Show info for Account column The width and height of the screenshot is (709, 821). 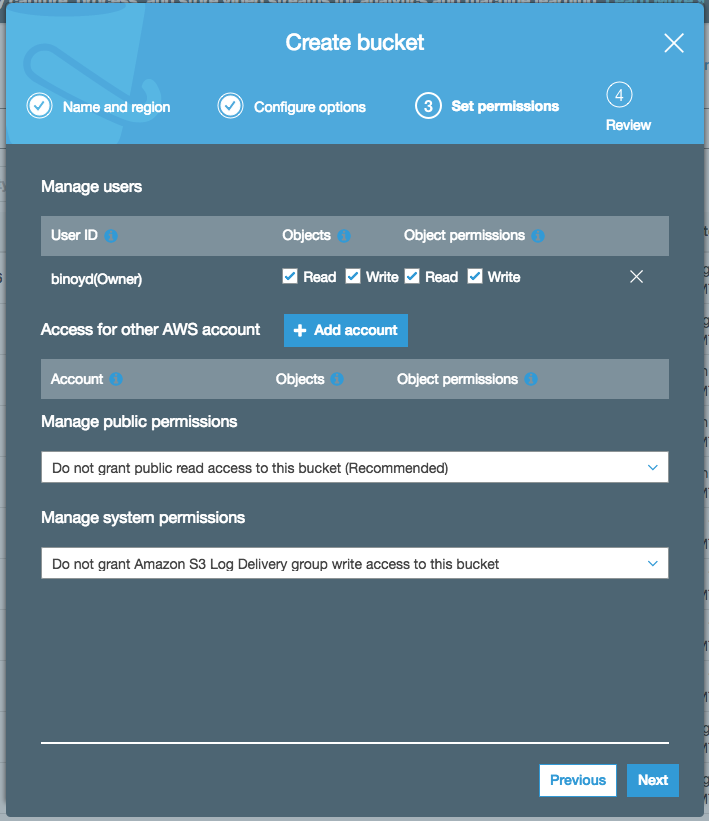click(116, 379)
